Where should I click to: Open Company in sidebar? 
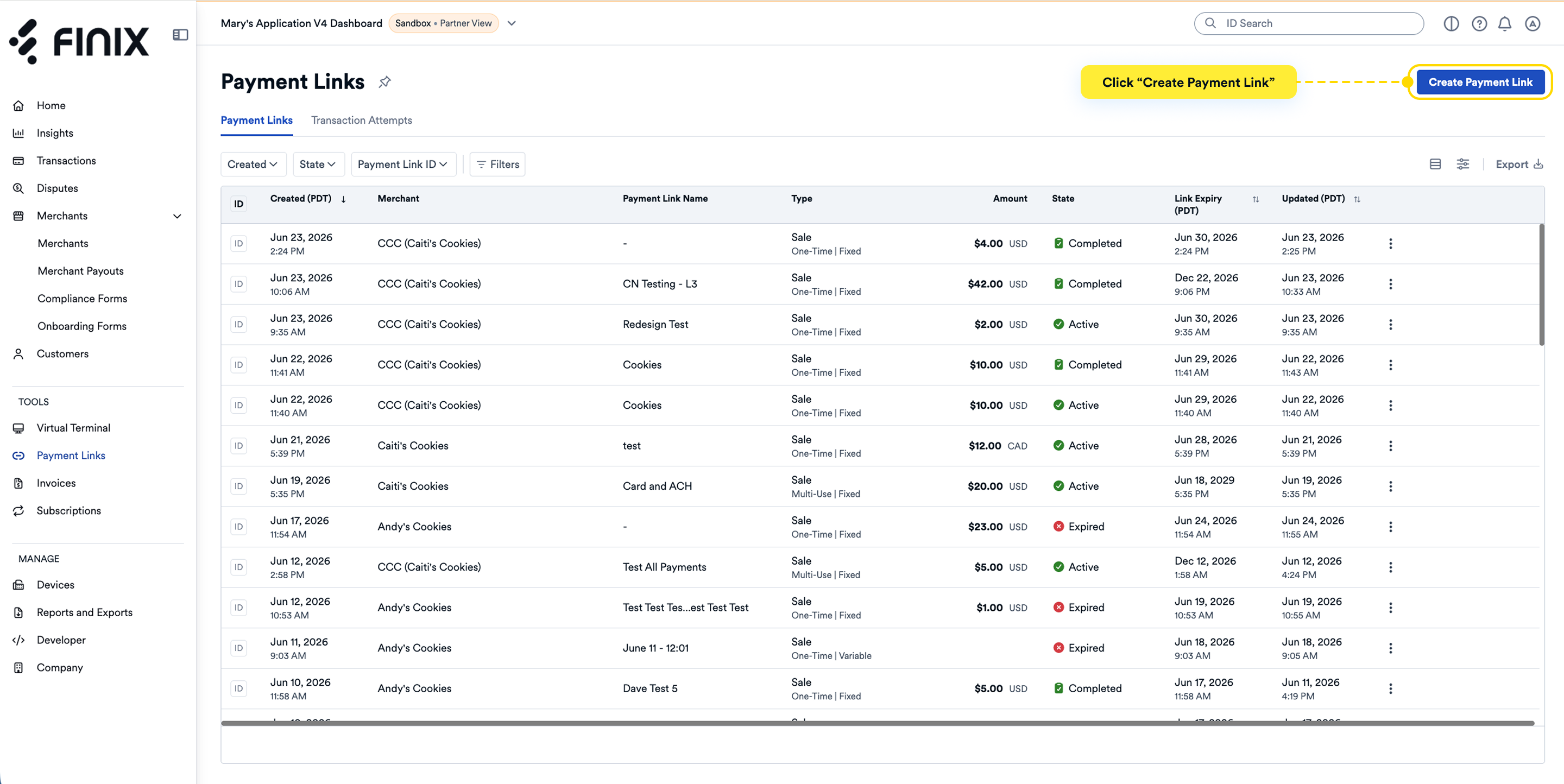pos(60,668)
